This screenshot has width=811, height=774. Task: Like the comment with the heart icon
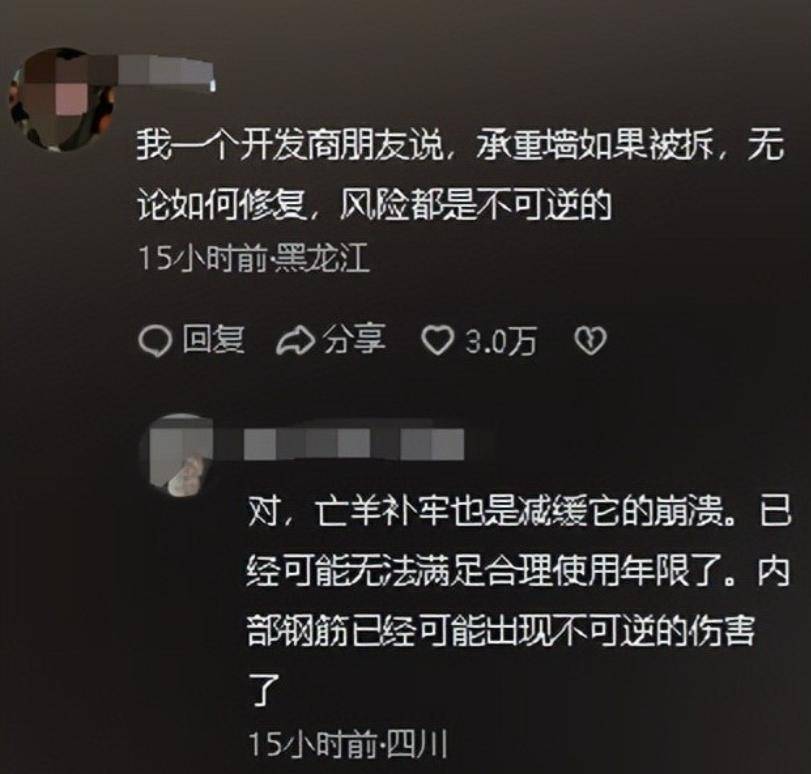click(x=438, y=341)
